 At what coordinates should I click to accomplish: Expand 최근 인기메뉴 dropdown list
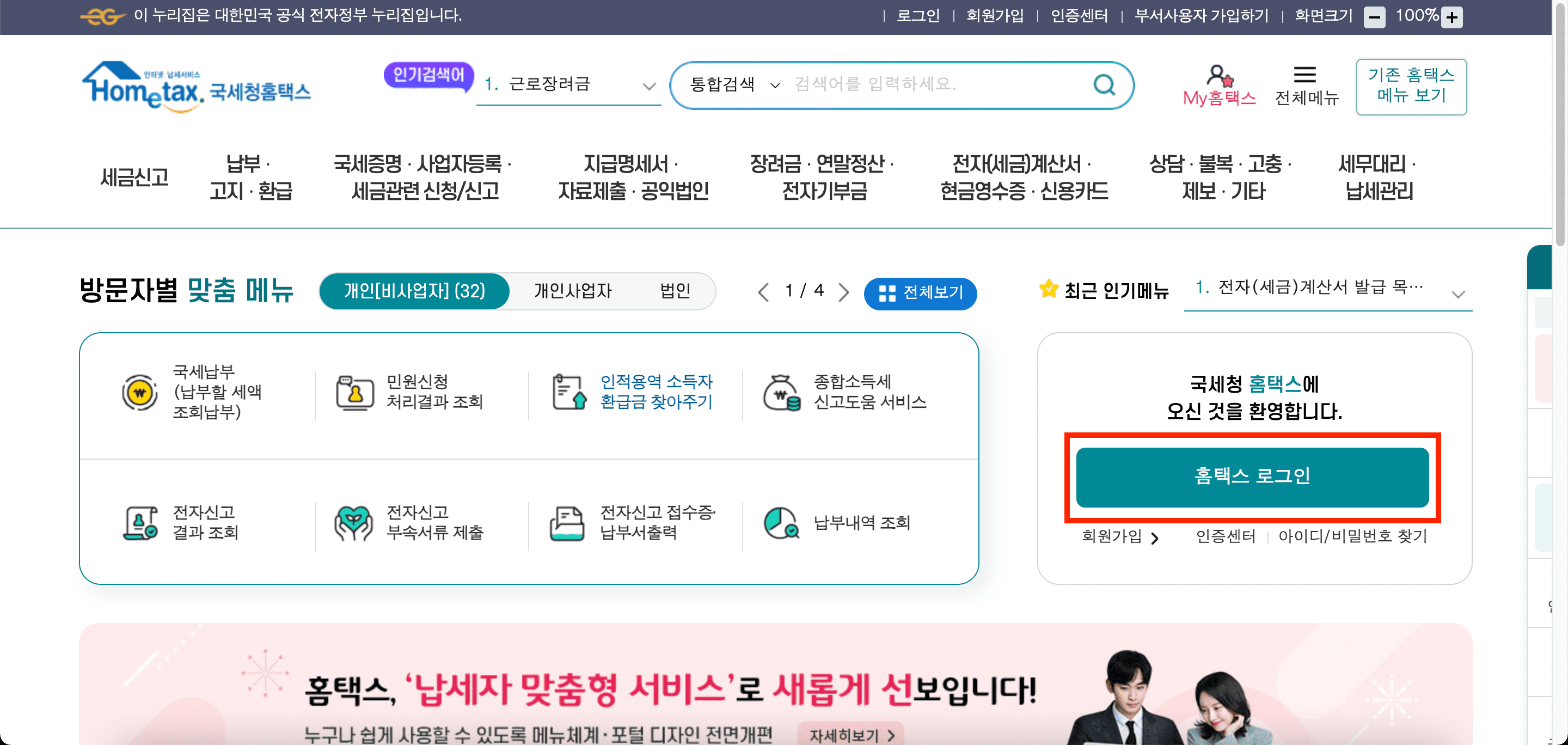(1457, 295)
